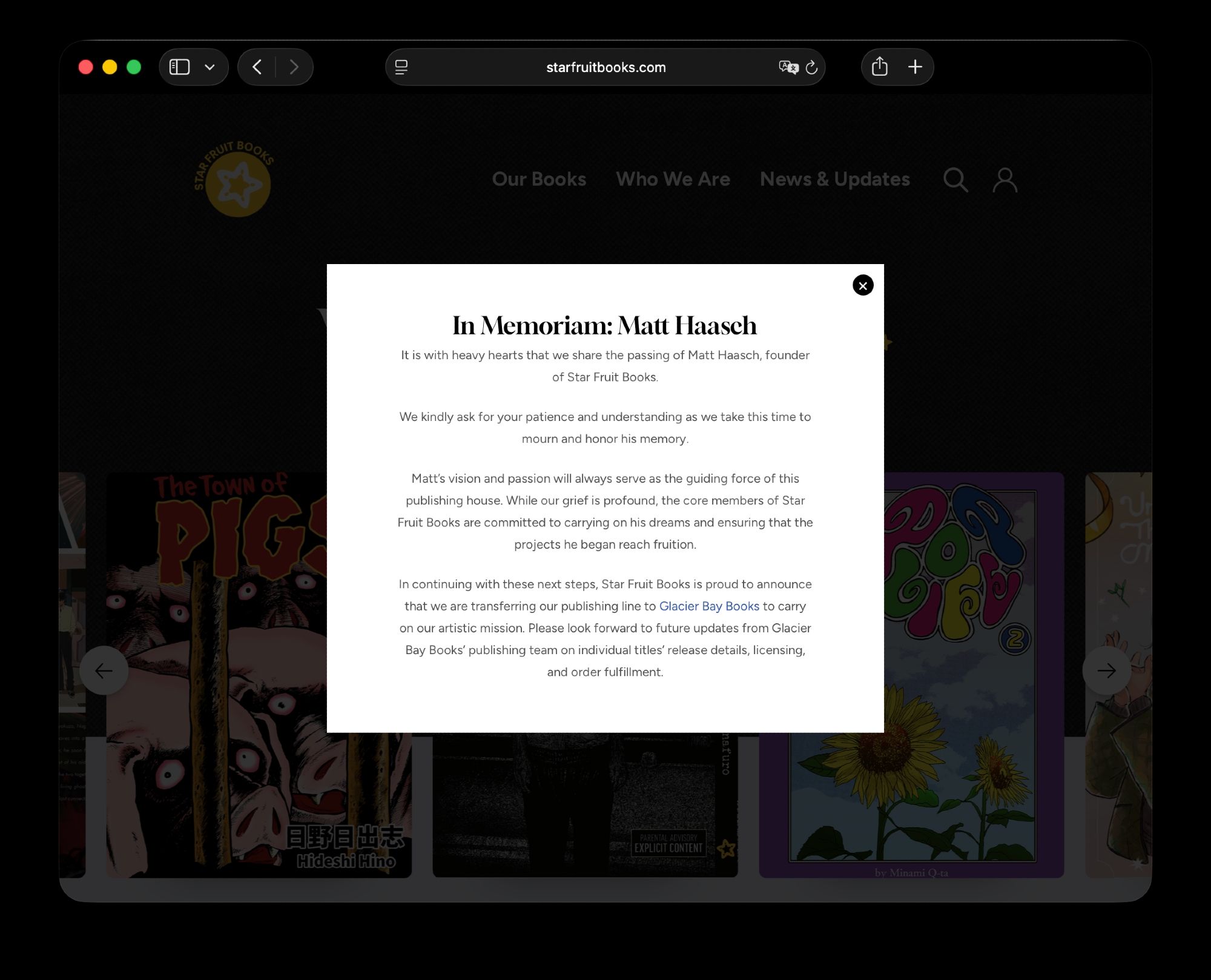The height and width of the screenshot is (980, 1211).
Task: Close the In Memoriam popup
Action: (x=863, y=285)
